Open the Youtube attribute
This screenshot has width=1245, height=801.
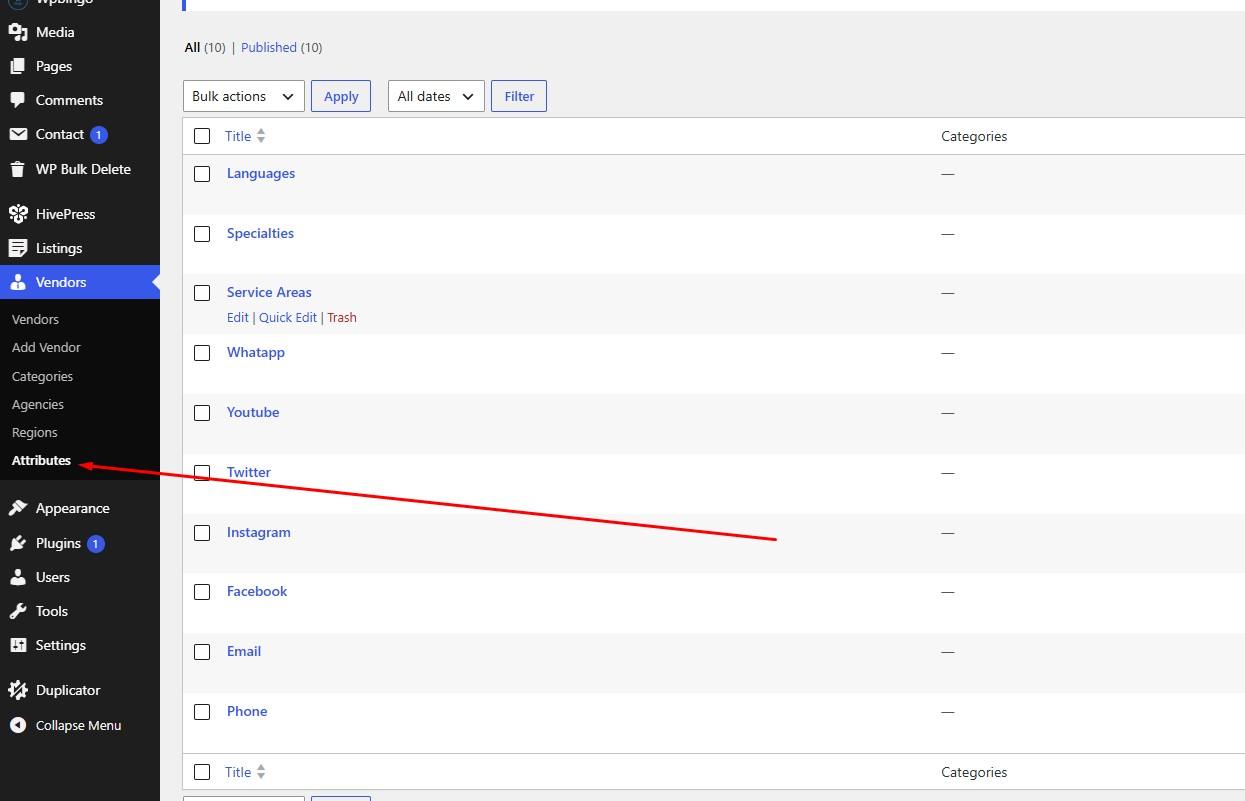[253, 412]
